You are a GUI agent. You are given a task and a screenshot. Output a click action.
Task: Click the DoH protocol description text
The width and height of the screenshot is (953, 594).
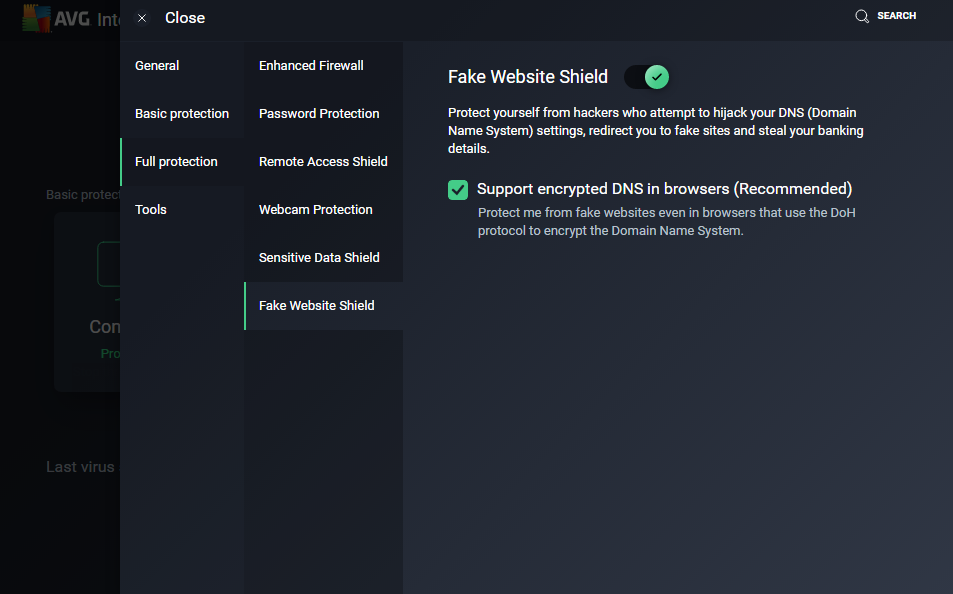click(666, 222)
